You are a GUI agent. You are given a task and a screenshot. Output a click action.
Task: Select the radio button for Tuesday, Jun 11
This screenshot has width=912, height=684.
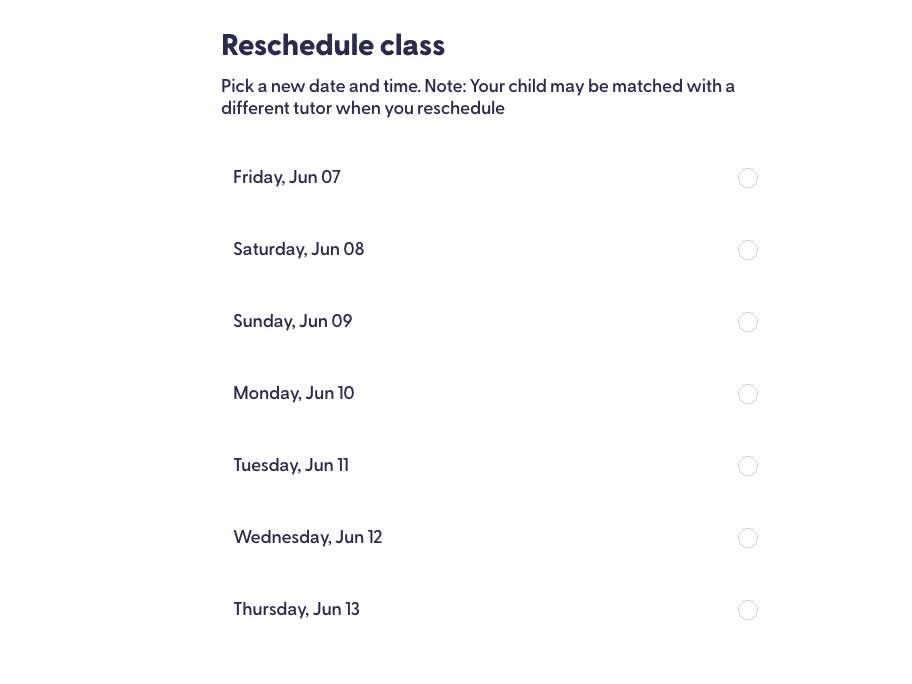tap(748, 466)
